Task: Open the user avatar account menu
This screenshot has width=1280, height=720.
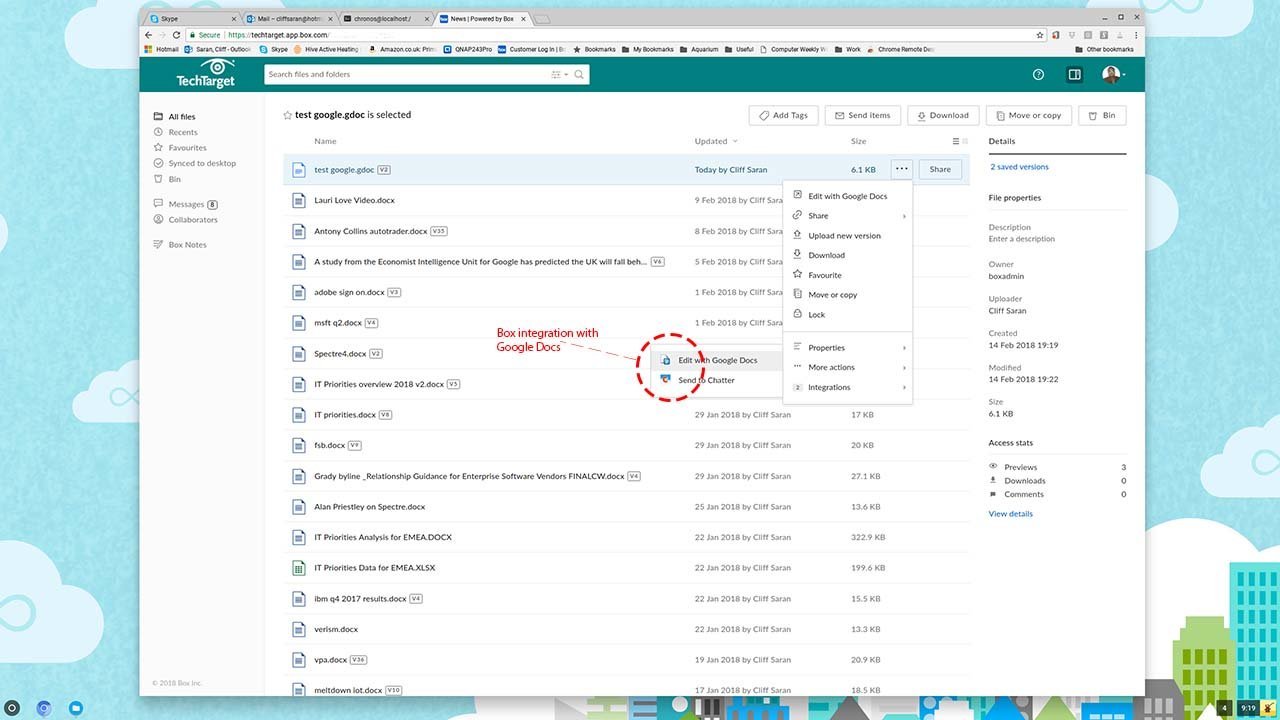Action: pos(1112,75)
